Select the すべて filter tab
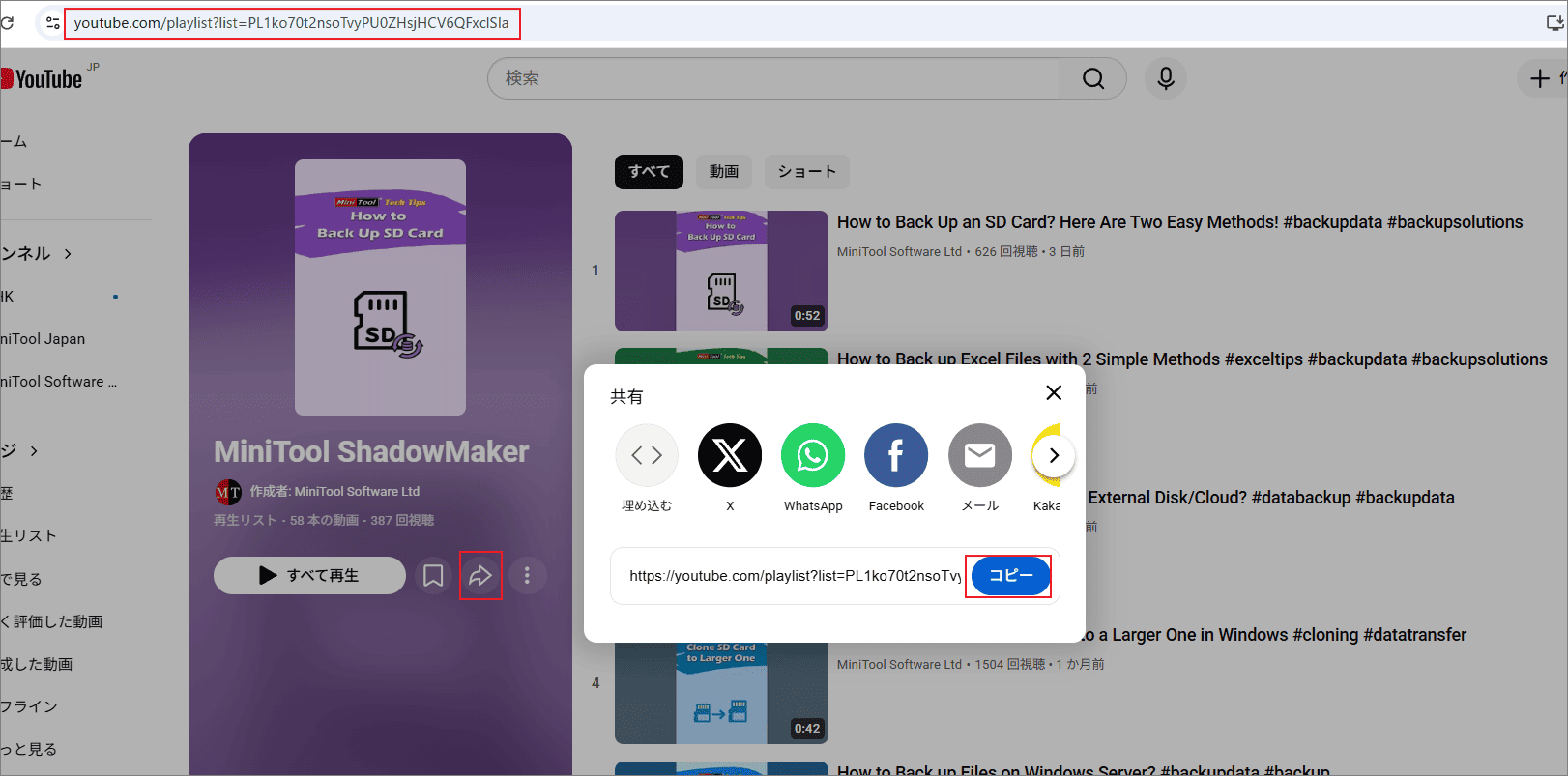 pos(649,172)
